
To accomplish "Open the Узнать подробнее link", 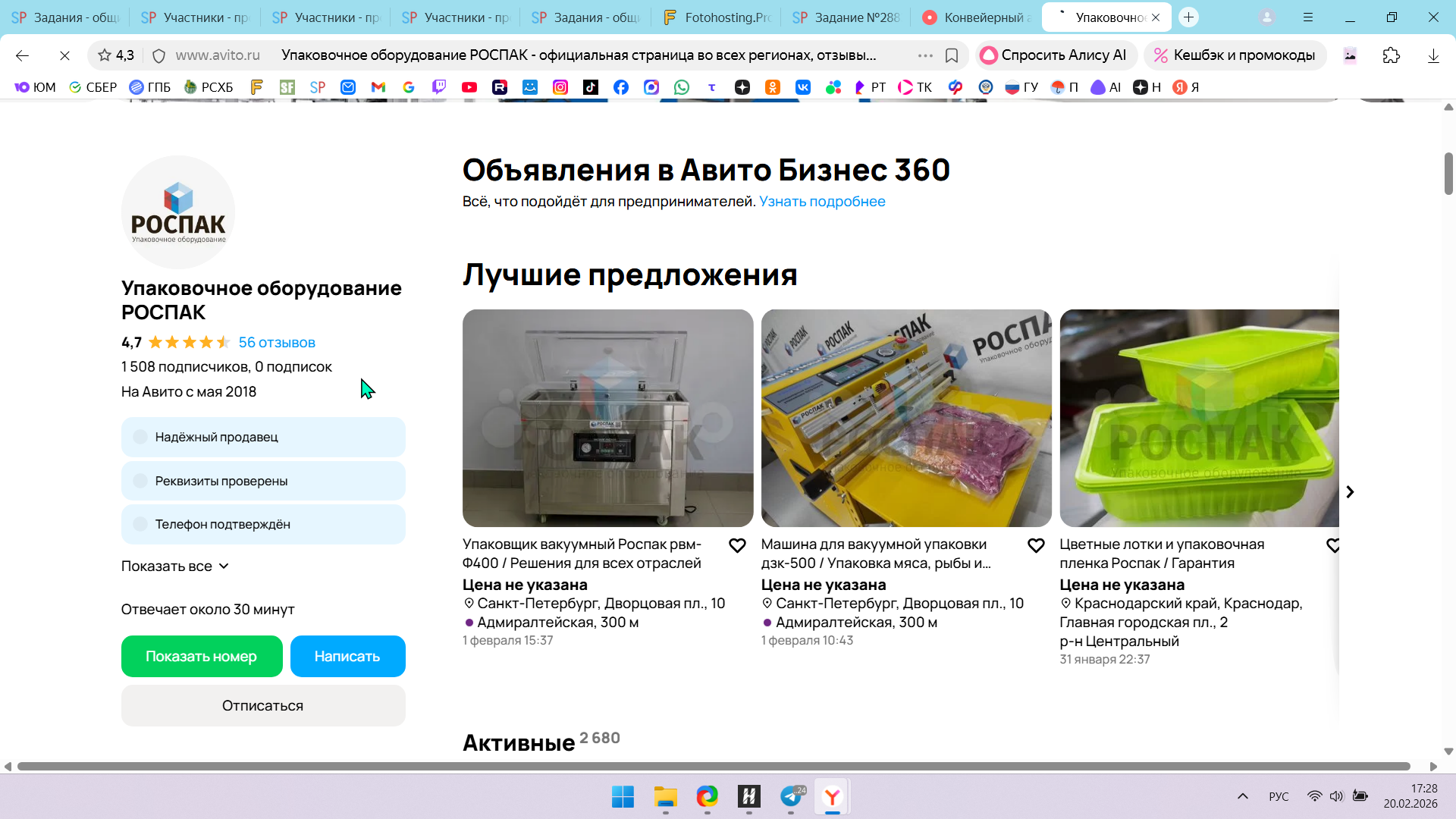I will [822, 202].
